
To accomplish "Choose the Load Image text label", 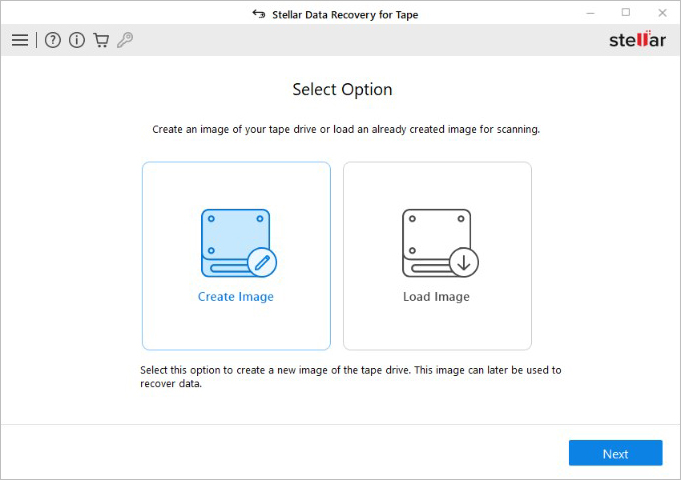I will (x=436, y=297).
